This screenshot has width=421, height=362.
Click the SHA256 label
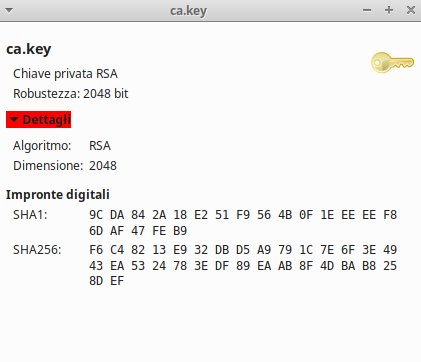click(x=37, y=250)
